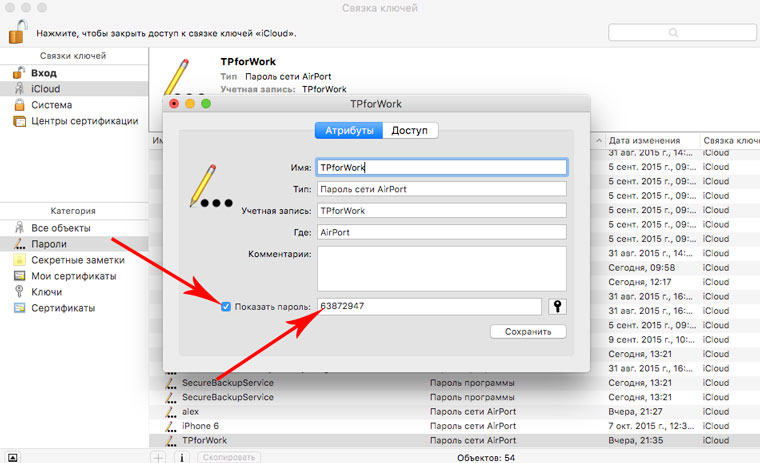This screenshot has width=760, height=463.
Task: Click the Имя text field with TPforWork
Action: click(x=442, y=167)
